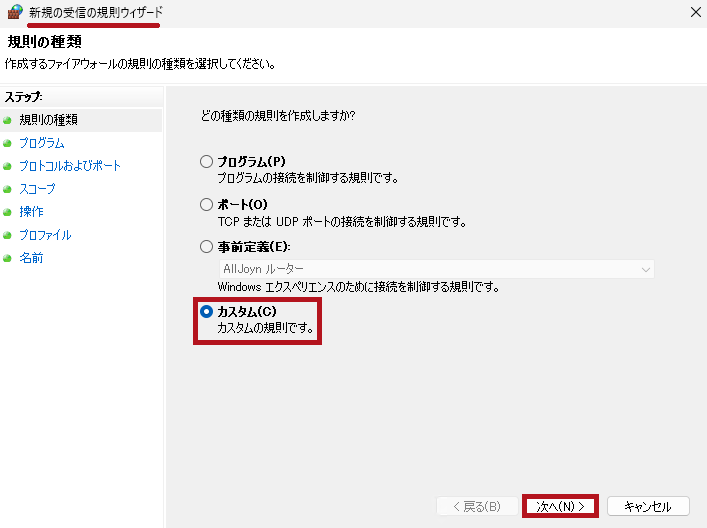The height and width of the screenshot is (528, 707).
Task: Click the ステップ: label
Action: [23, 97]
